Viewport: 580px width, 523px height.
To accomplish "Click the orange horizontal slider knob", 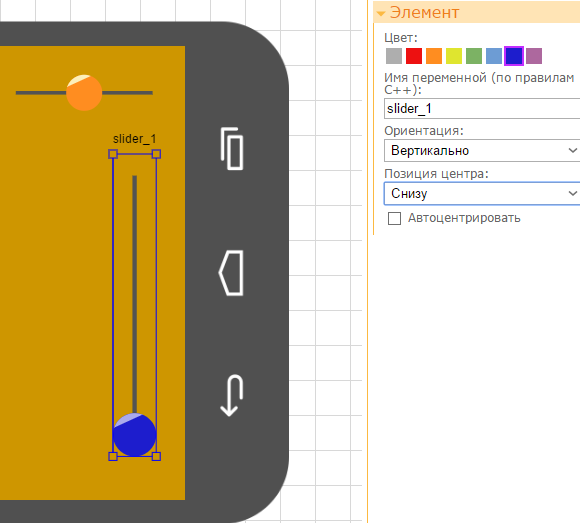I will coord(84,93).
